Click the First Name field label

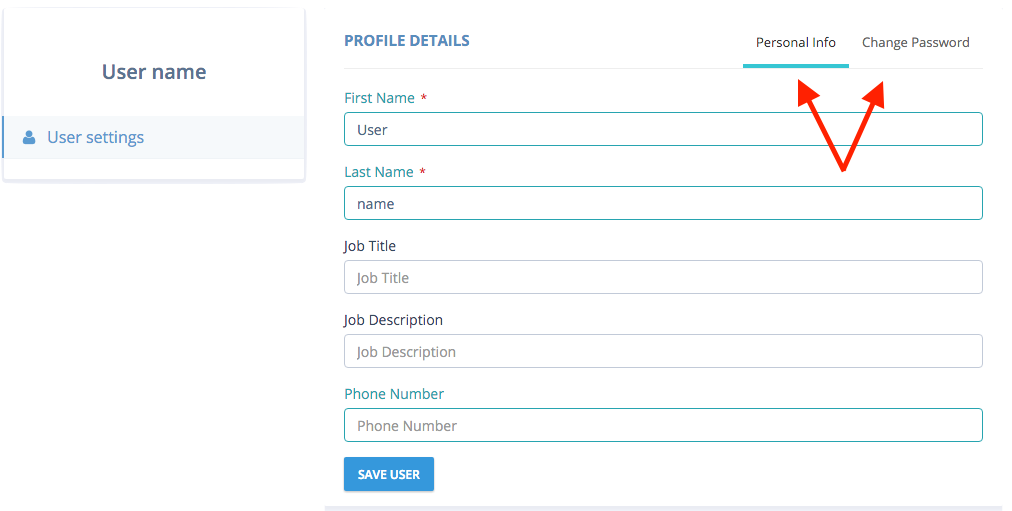click(380, 98)
